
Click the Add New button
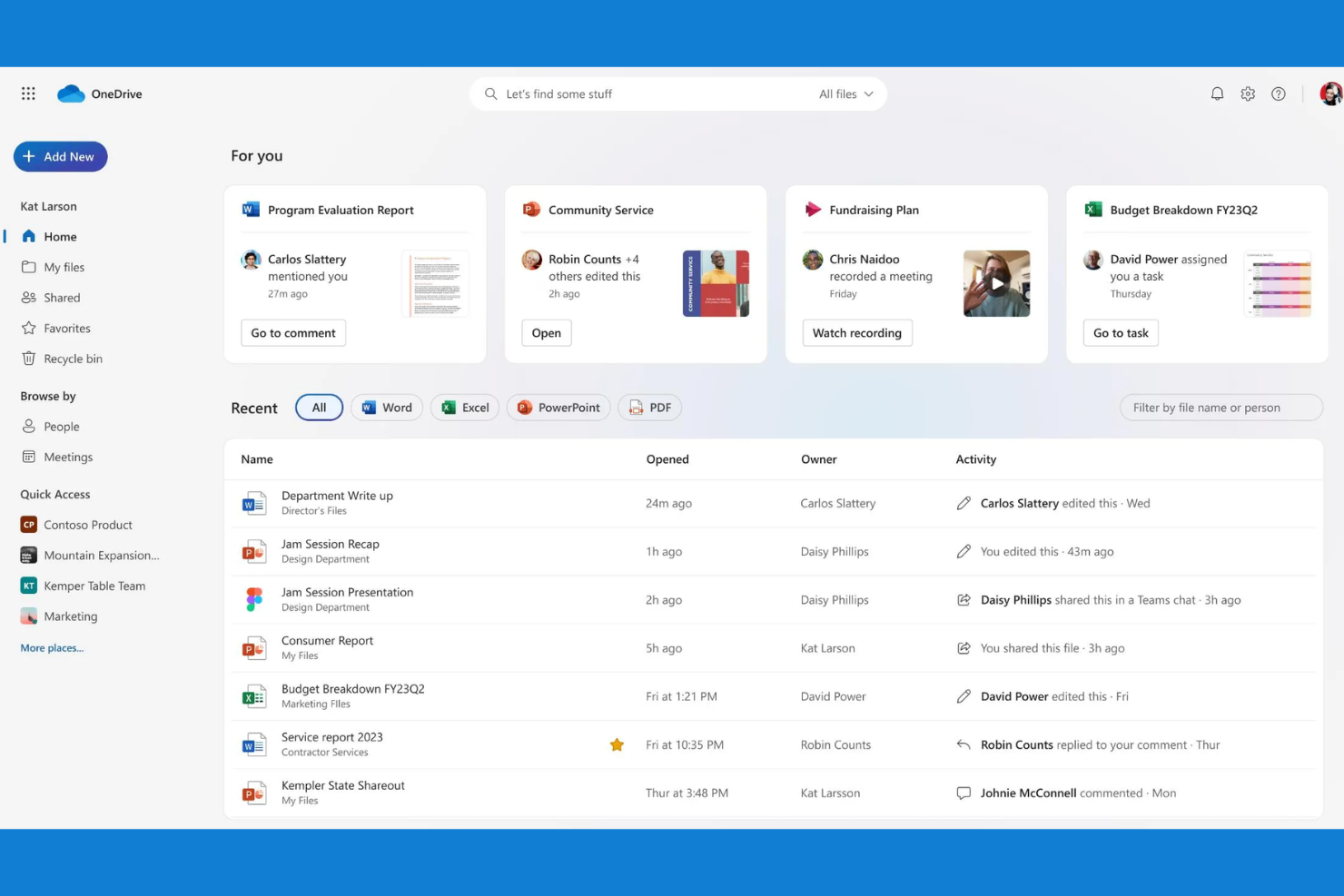(60, 156)
